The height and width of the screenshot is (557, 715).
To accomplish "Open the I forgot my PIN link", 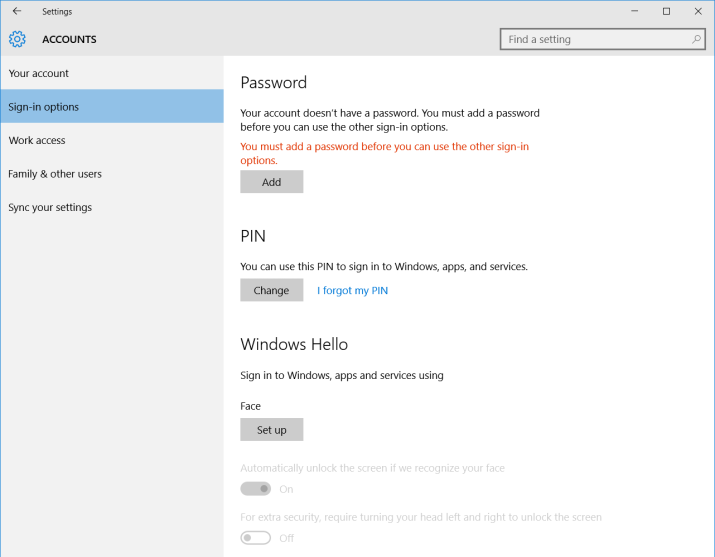I will click(352, 291).
